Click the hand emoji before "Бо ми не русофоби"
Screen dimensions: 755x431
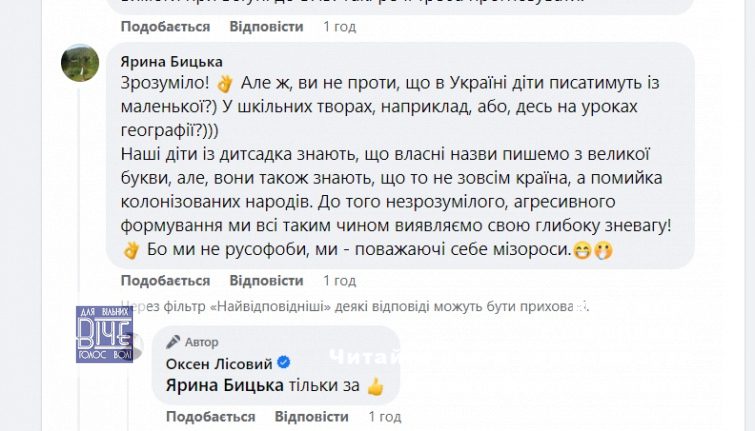tap(130, 249)
